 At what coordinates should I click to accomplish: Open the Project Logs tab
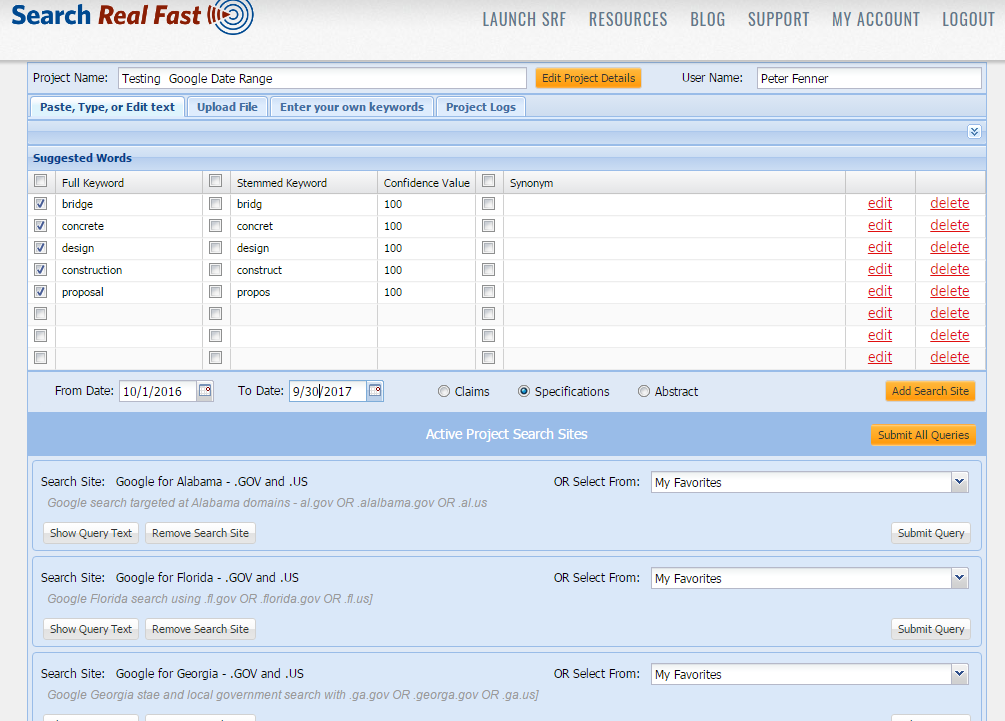coord(481,107)
